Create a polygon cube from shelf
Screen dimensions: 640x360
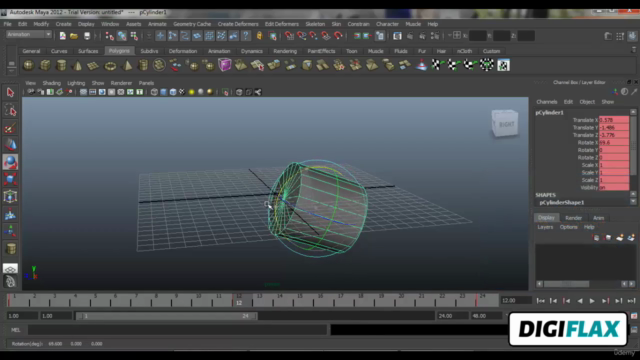45,65
